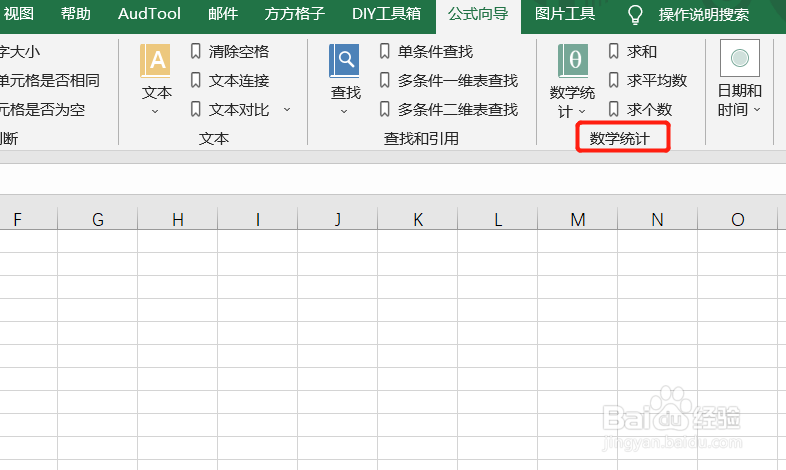Switch to the 帮助 ribbon tab
This screenshot has height=470, width=786.
76,14
